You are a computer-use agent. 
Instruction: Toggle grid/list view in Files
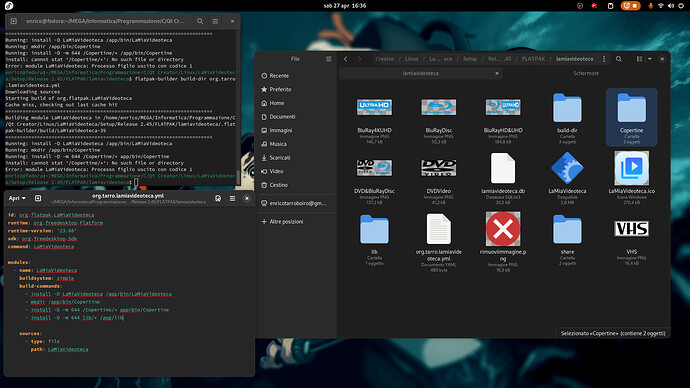tap(639, 59)
